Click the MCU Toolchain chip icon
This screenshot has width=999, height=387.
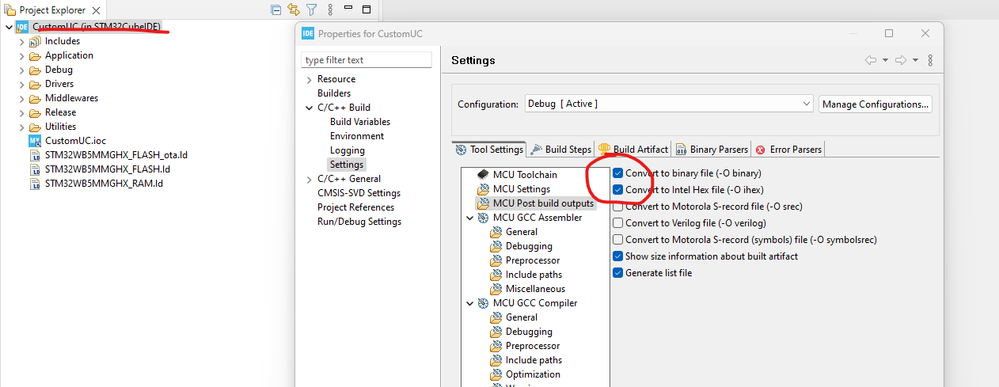(483, 175)
